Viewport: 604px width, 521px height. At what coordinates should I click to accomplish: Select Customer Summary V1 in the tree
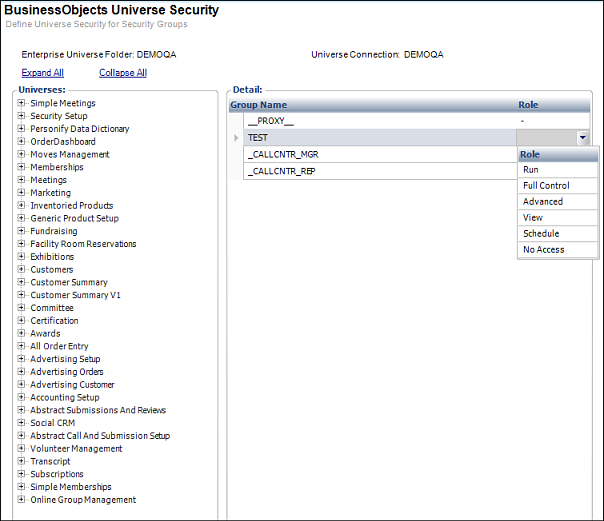76,295
